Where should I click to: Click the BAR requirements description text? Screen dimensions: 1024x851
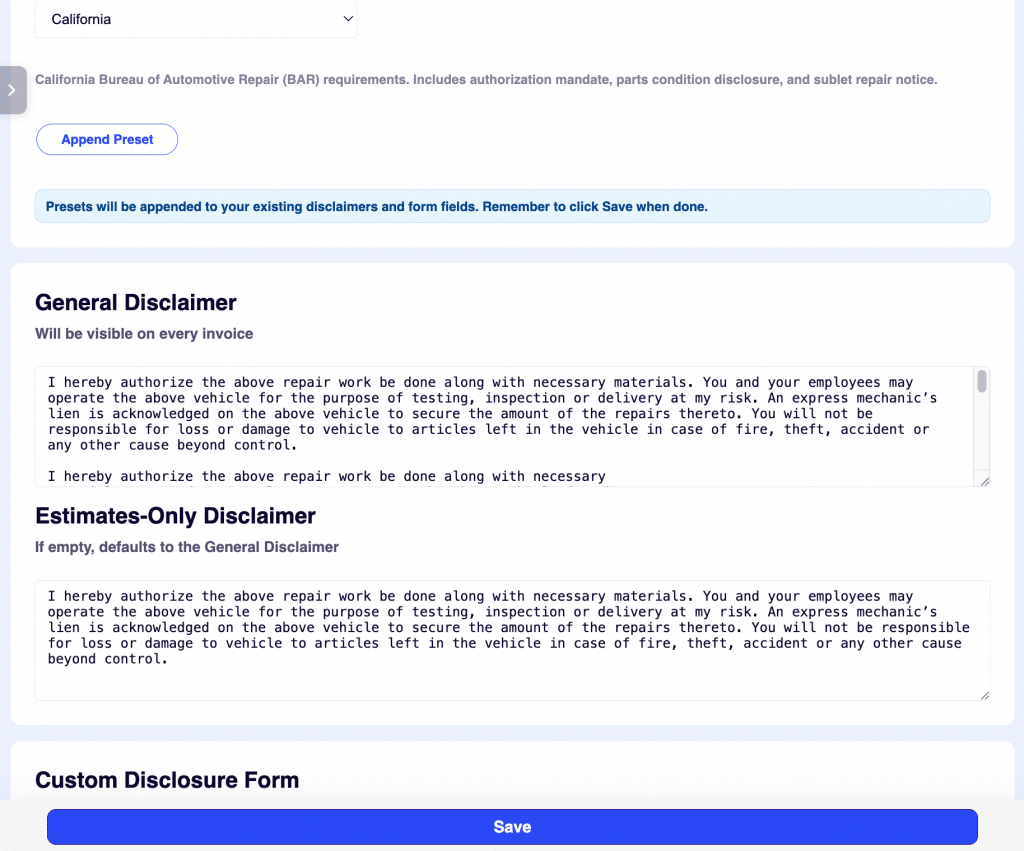tap(485, 79)
